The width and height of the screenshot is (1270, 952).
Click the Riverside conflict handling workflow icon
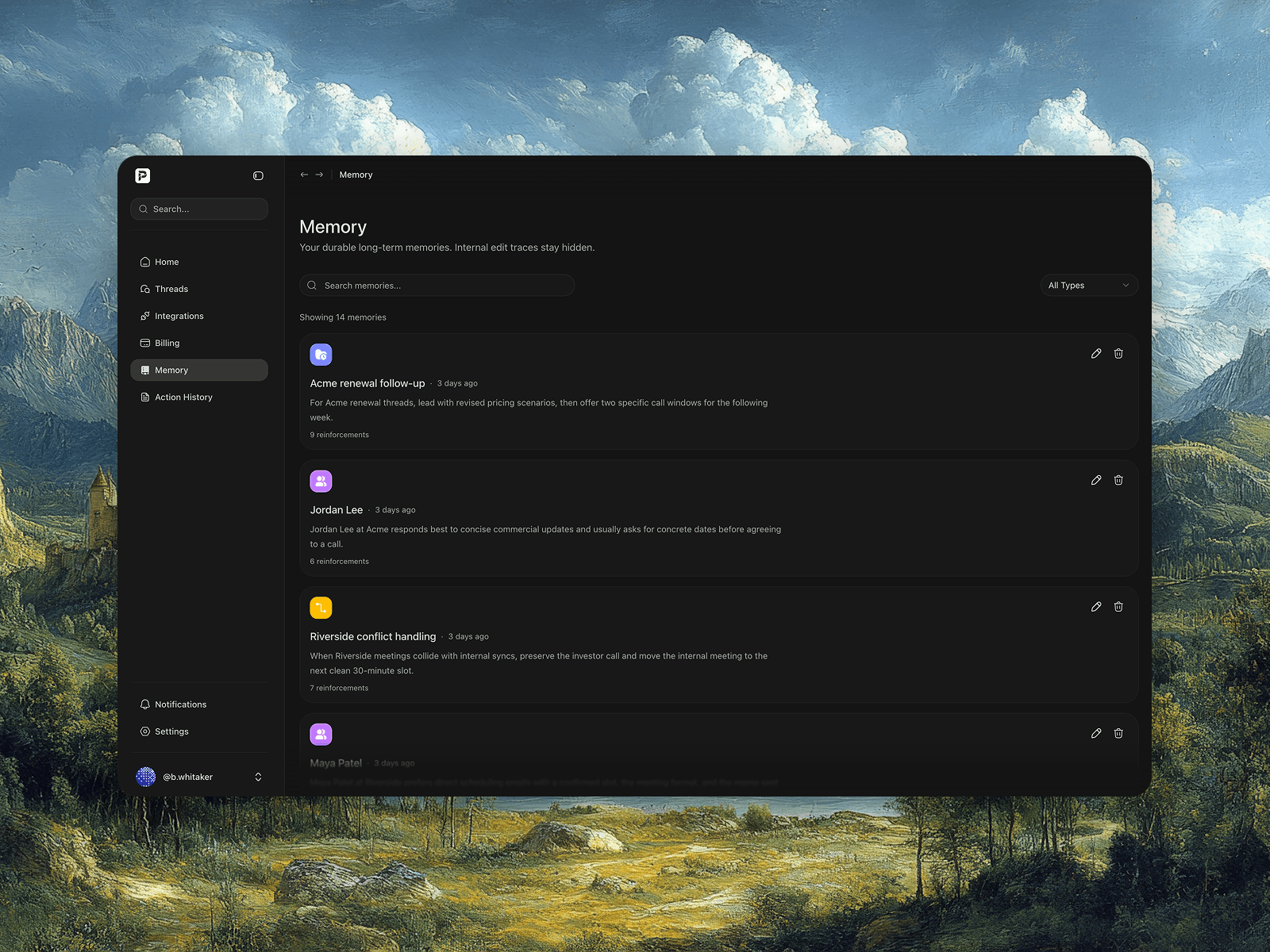[321, 608]
